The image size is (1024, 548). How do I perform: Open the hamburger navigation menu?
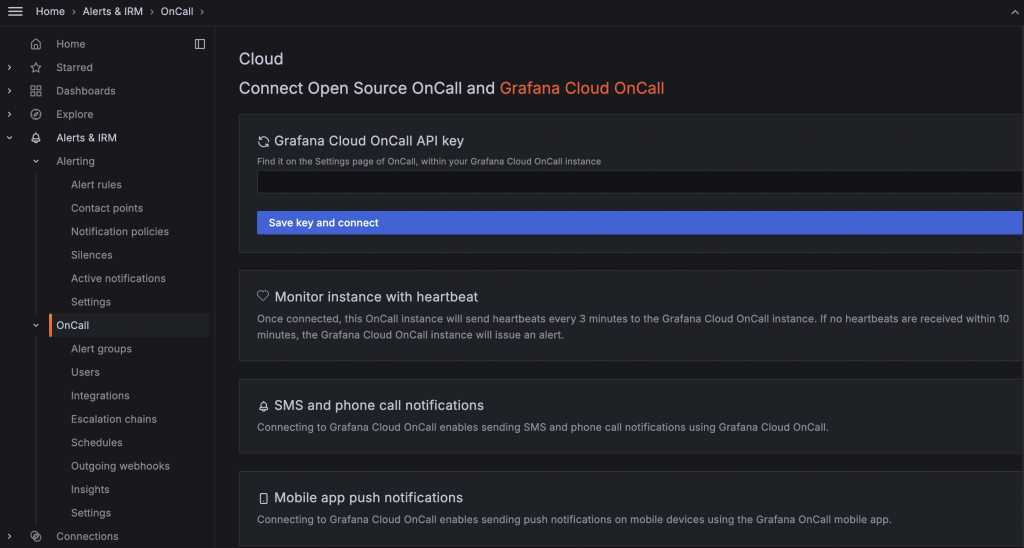pos(15,11)
